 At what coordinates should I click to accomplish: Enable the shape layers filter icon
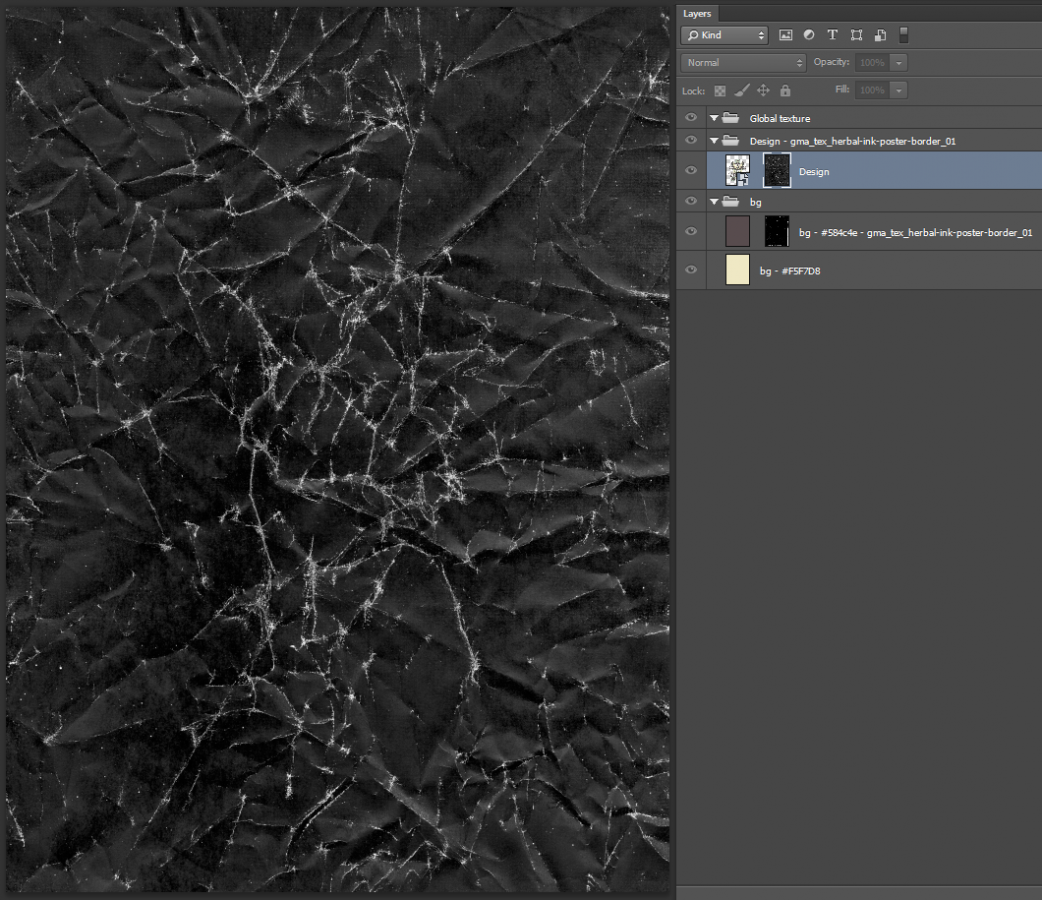click(x=856, y=35)
